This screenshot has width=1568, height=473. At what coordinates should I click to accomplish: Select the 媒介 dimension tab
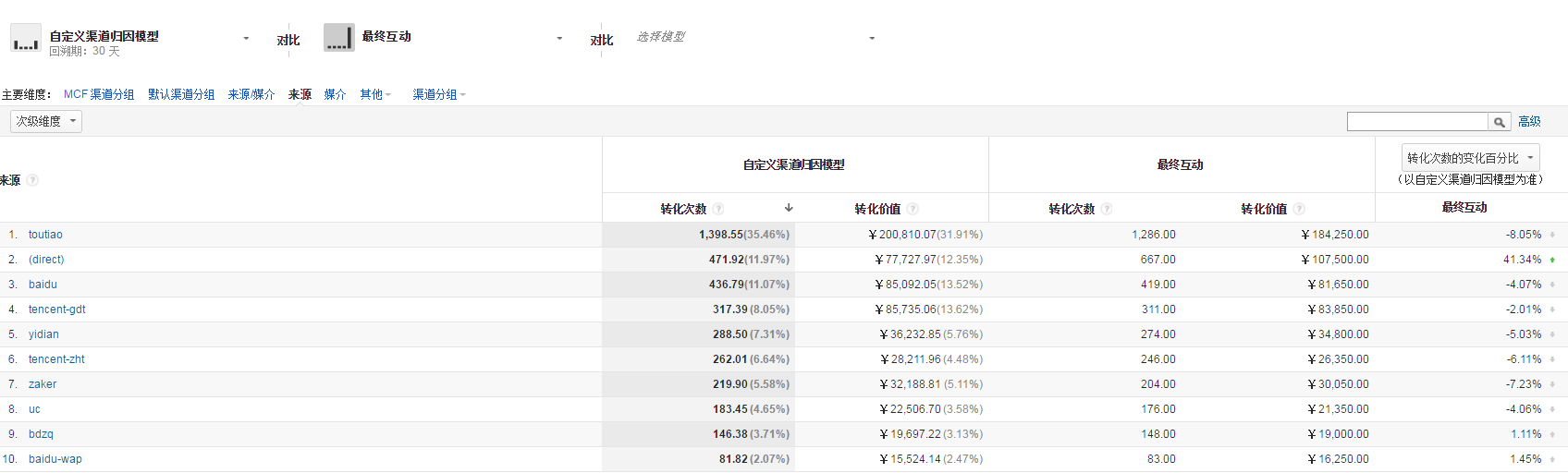pos(335,94)
